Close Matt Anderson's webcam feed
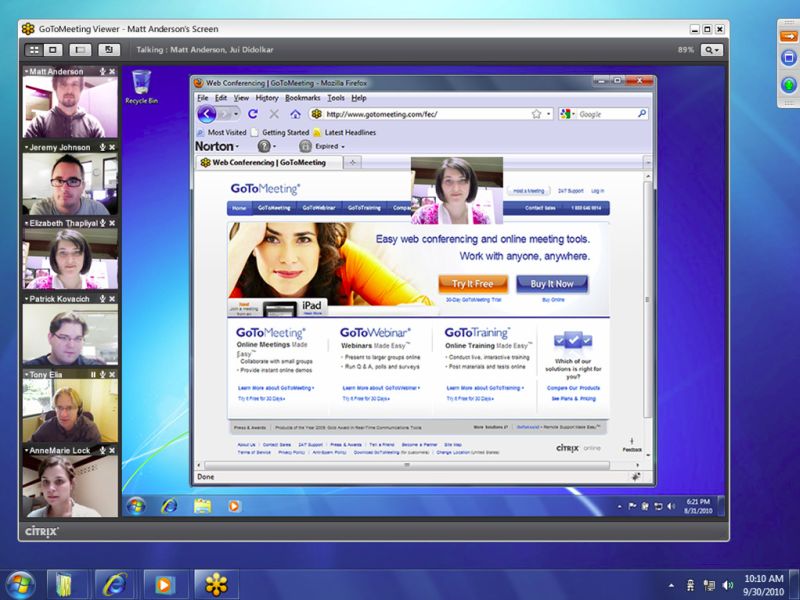Viewport: 800px width, 600px height. click(112, 71)
